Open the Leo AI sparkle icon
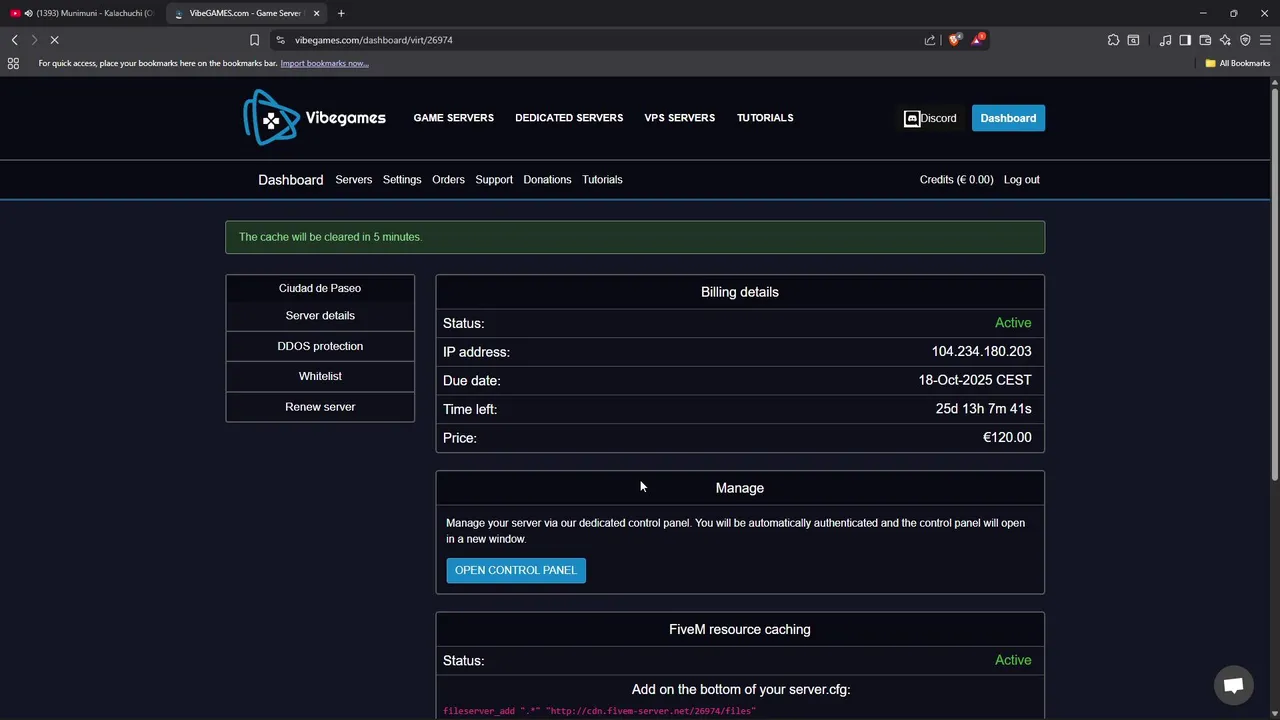The image size is (1280, 720). tap(1225, 40)
